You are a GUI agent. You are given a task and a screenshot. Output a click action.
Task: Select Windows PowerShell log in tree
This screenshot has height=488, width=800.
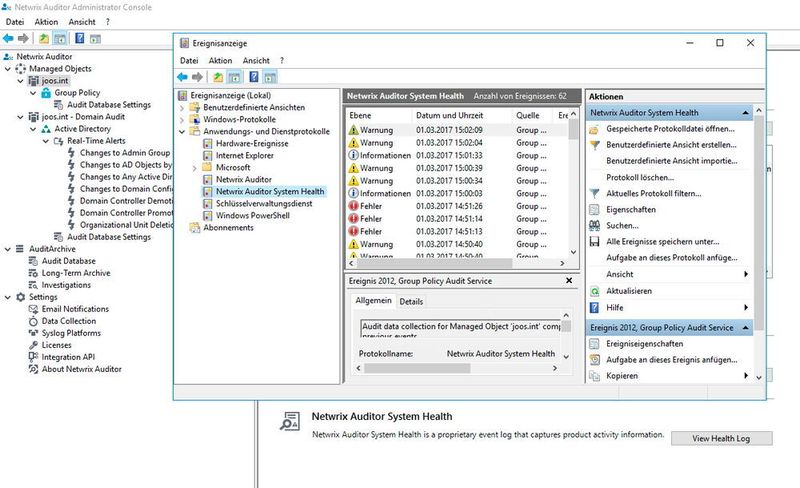253,215
